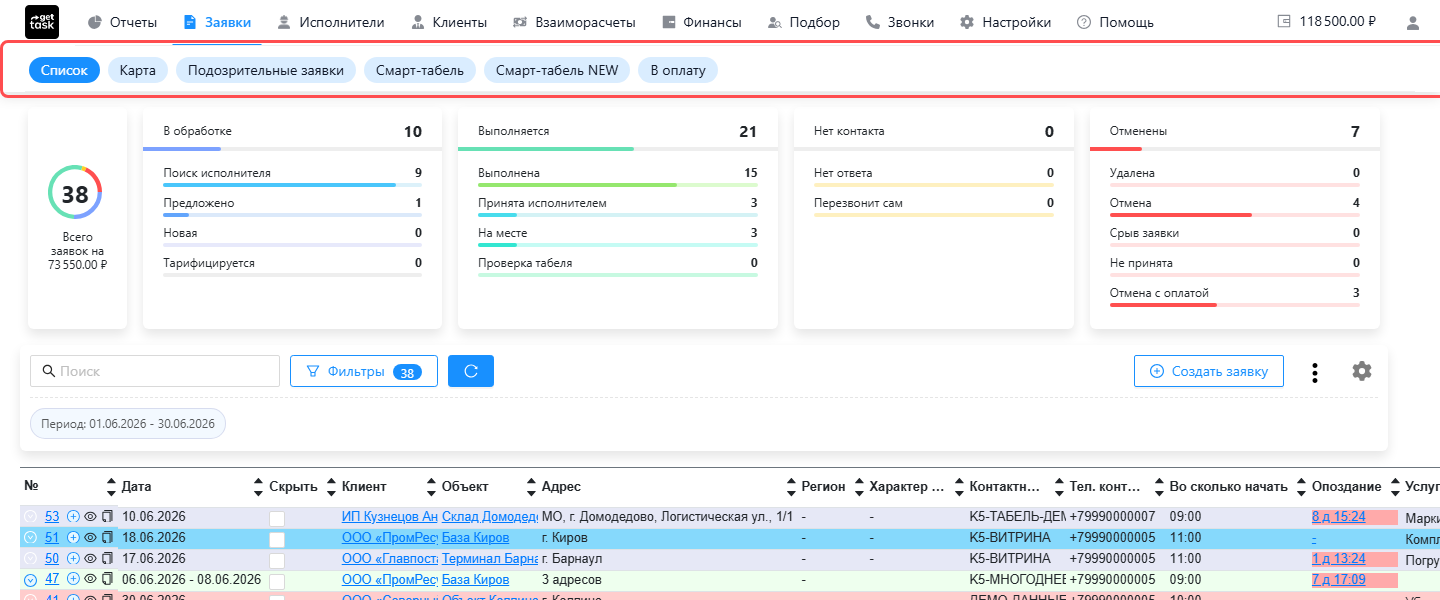
Task: Tick the Скрыть checkbox for request 50
Action: pyautogui.click(x=277, y=560)
